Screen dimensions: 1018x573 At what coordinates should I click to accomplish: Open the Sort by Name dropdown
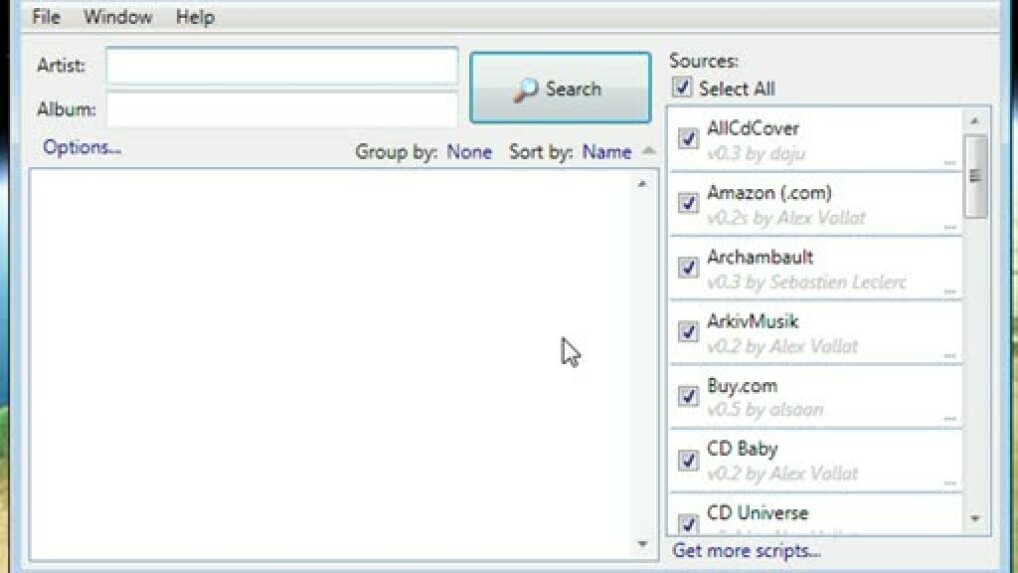[606, 152]
